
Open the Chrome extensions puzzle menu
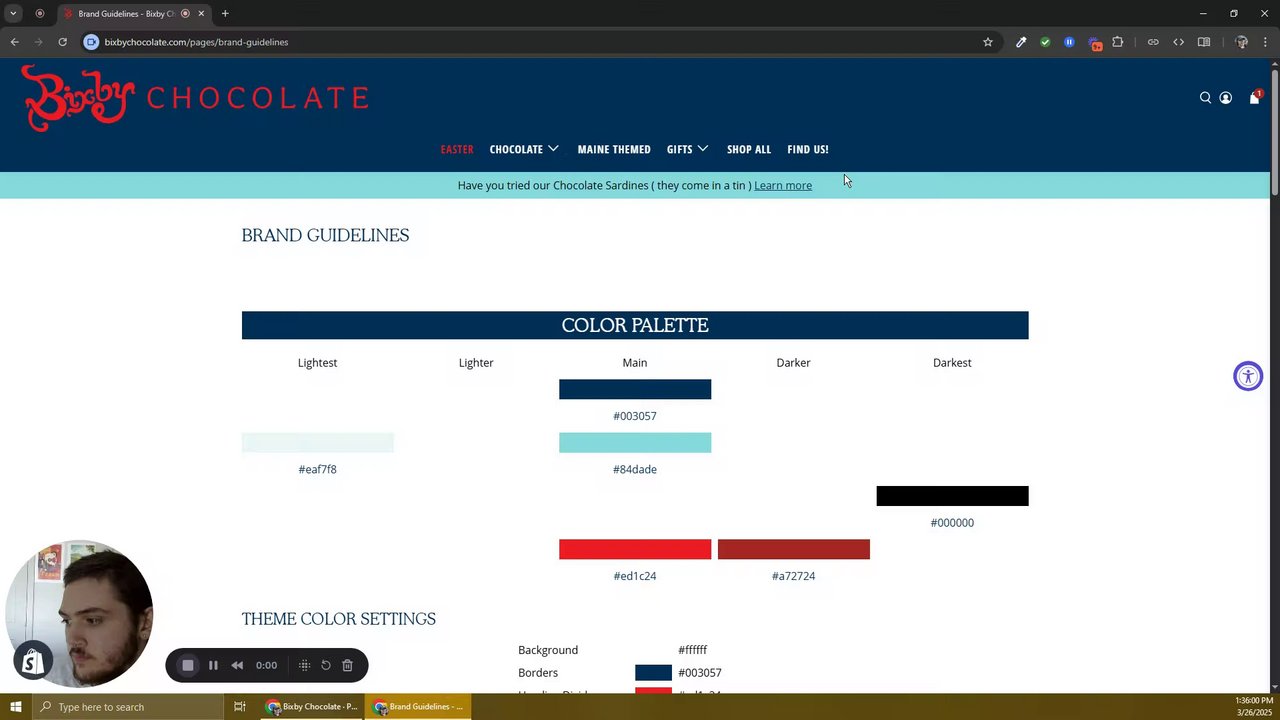(1118, 42)
